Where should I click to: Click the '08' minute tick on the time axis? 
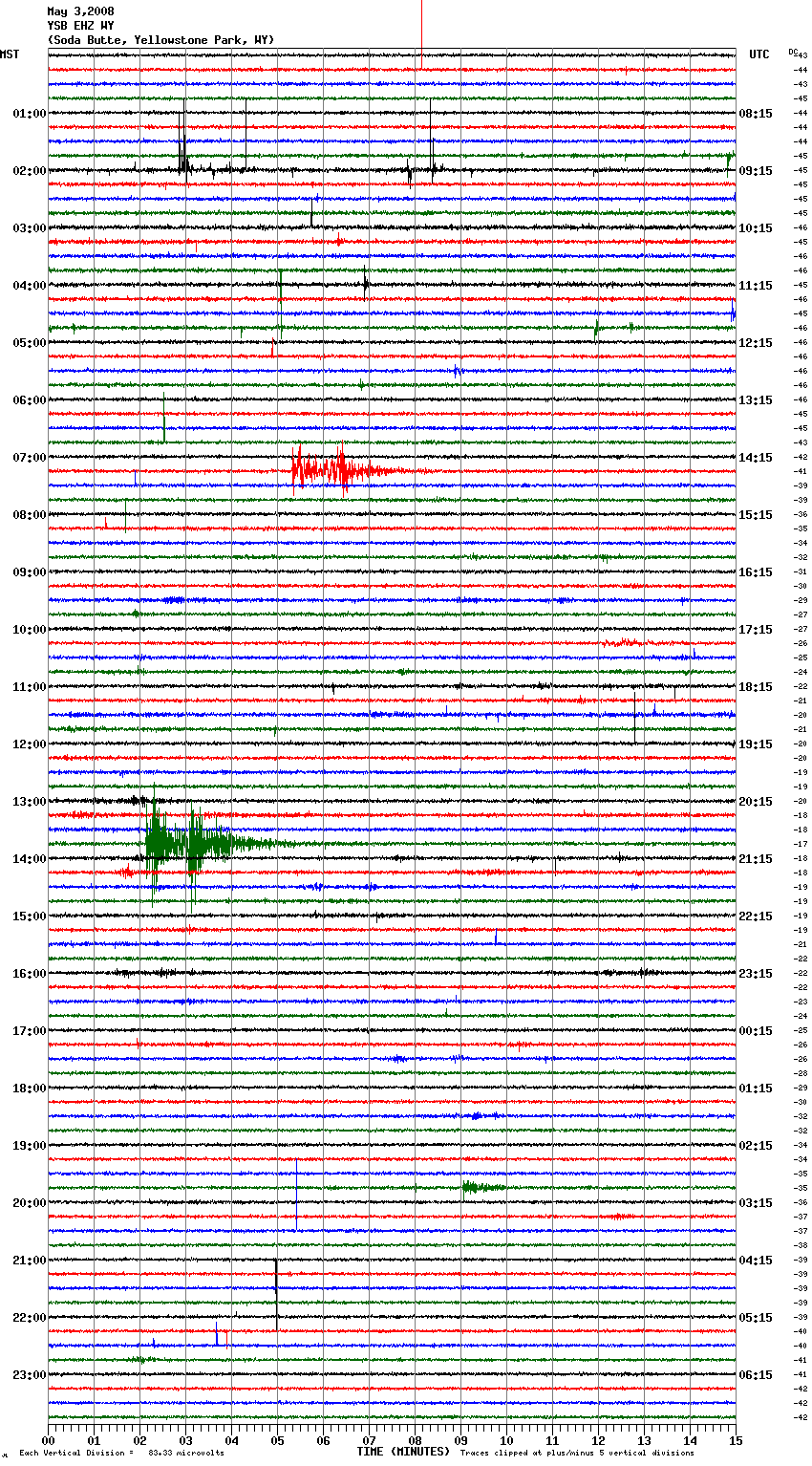click(415, 1439)
